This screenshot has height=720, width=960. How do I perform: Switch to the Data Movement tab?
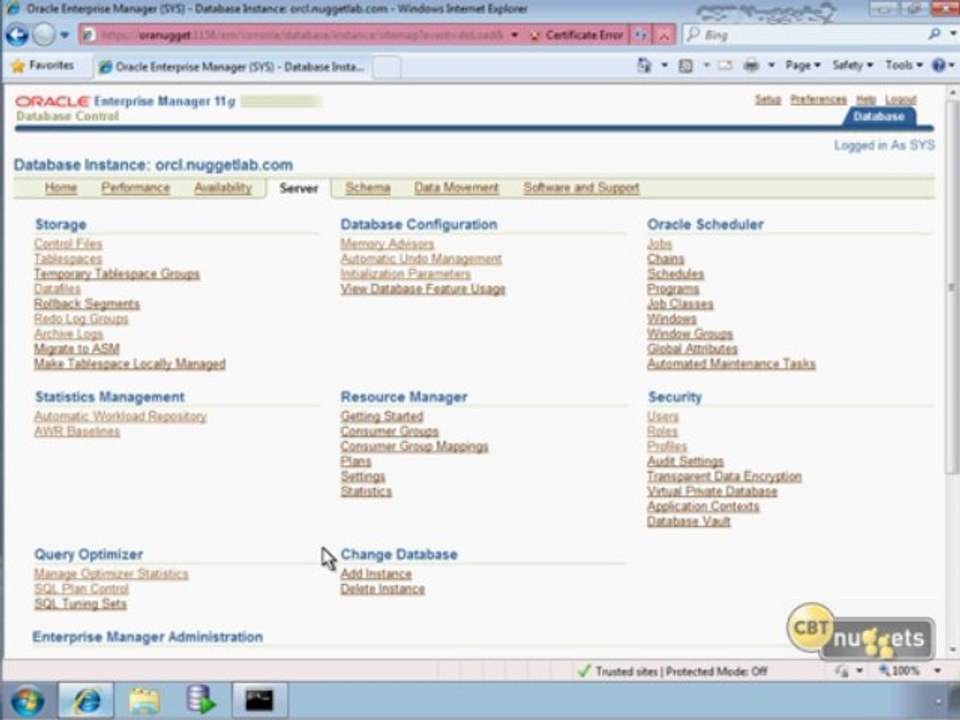456,188
